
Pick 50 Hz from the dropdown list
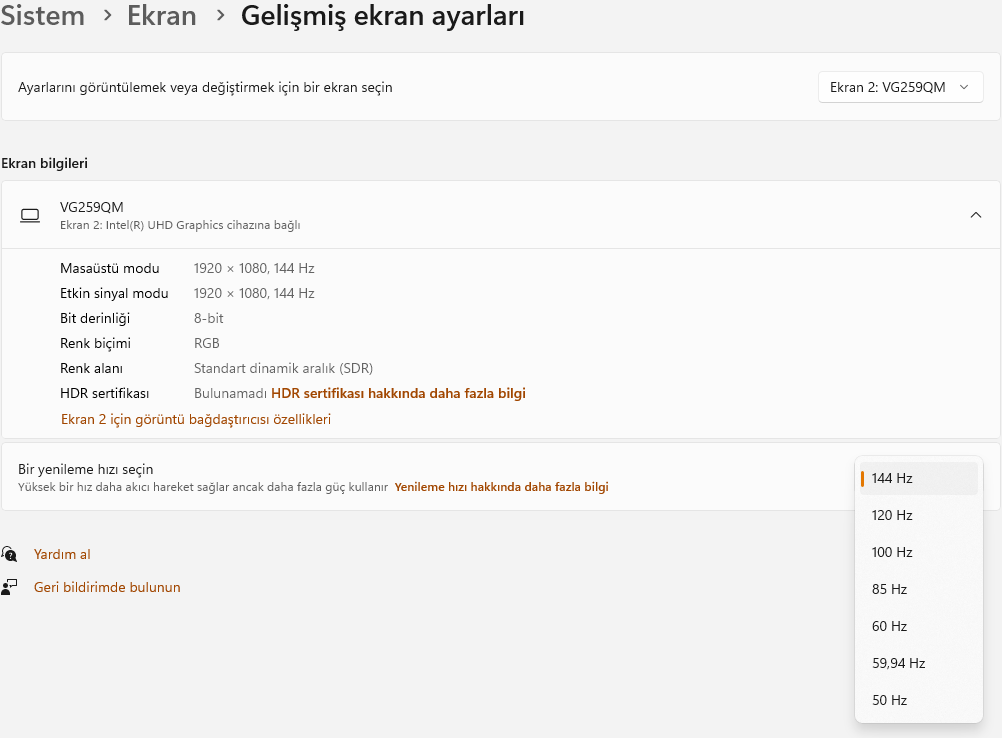(918, 700)
